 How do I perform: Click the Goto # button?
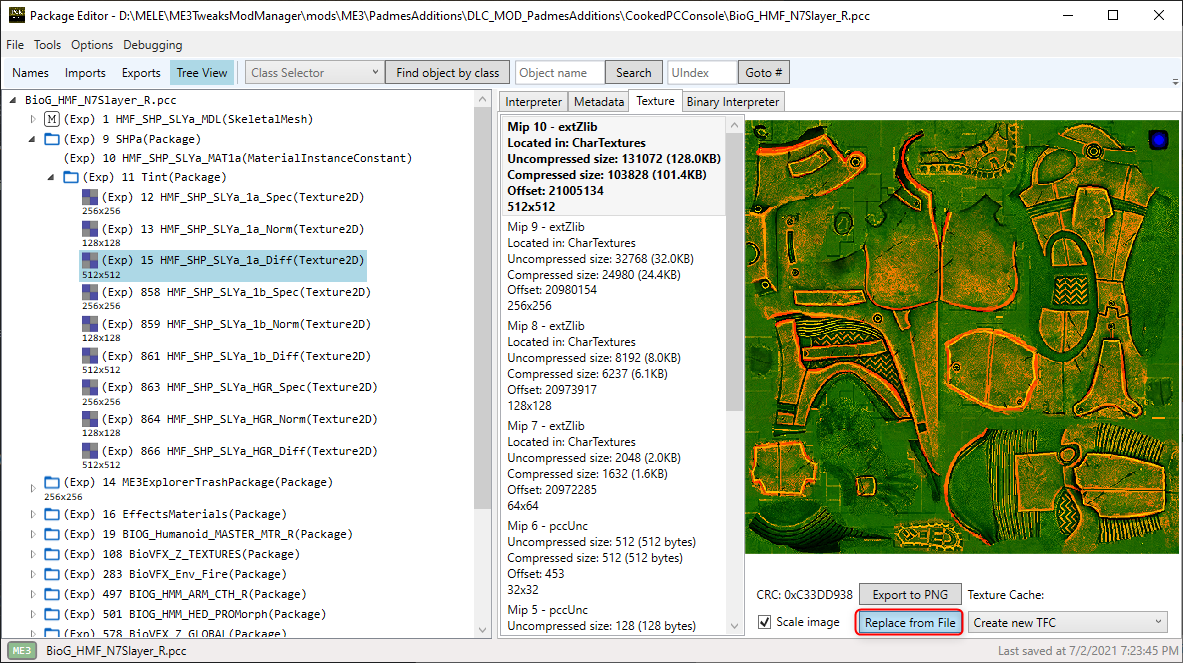pos(764,72)
